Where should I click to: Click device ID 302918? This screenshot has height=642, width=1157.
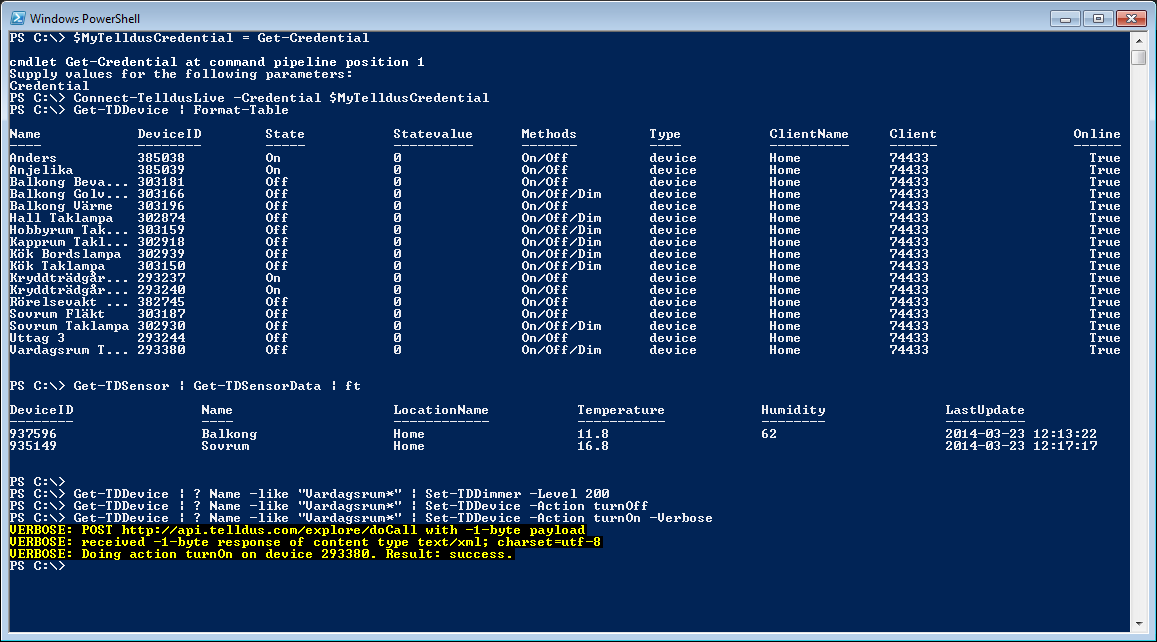(x=161, y=242)
